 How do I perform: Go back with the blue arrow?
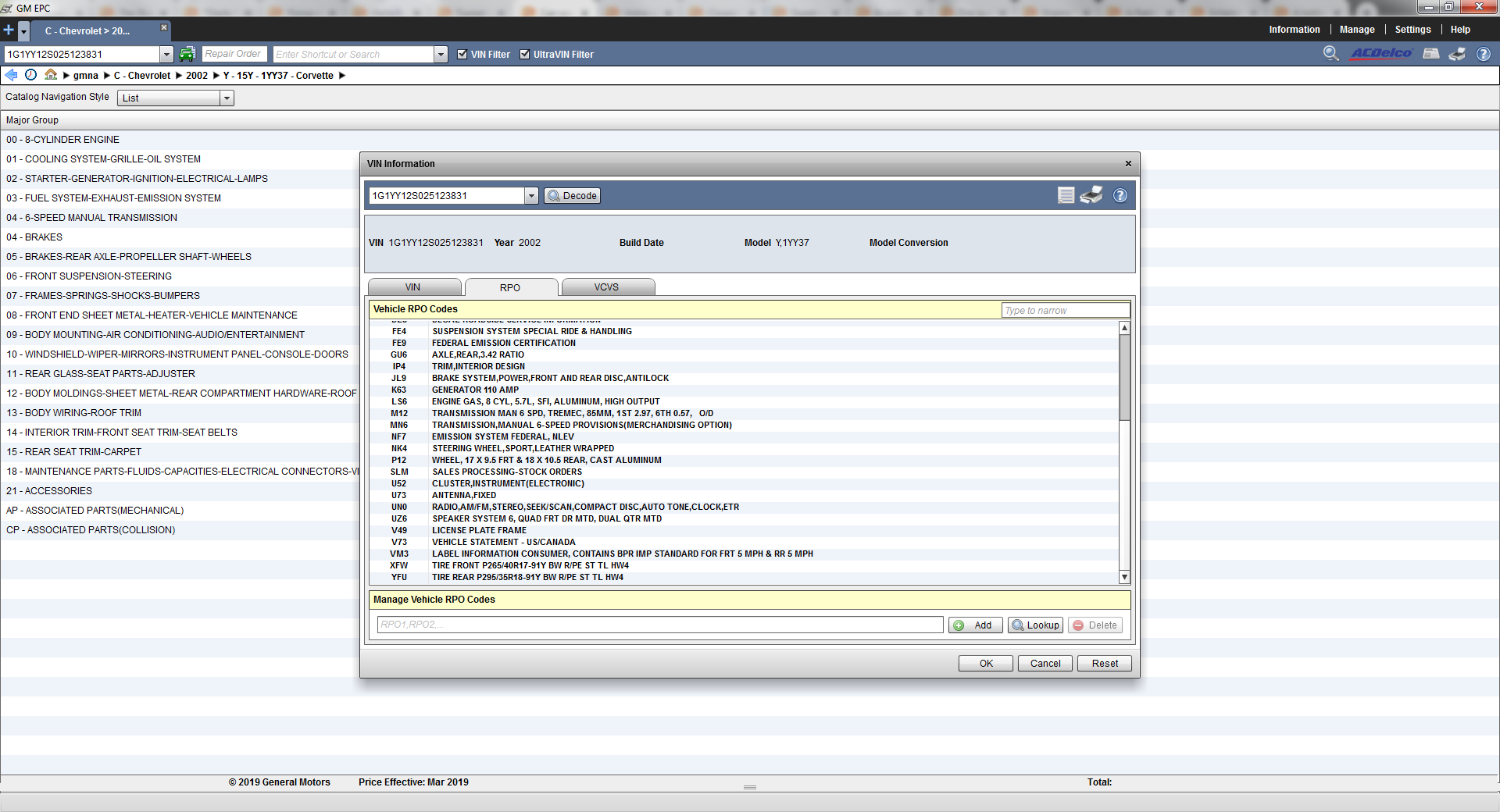click(11, 75)
